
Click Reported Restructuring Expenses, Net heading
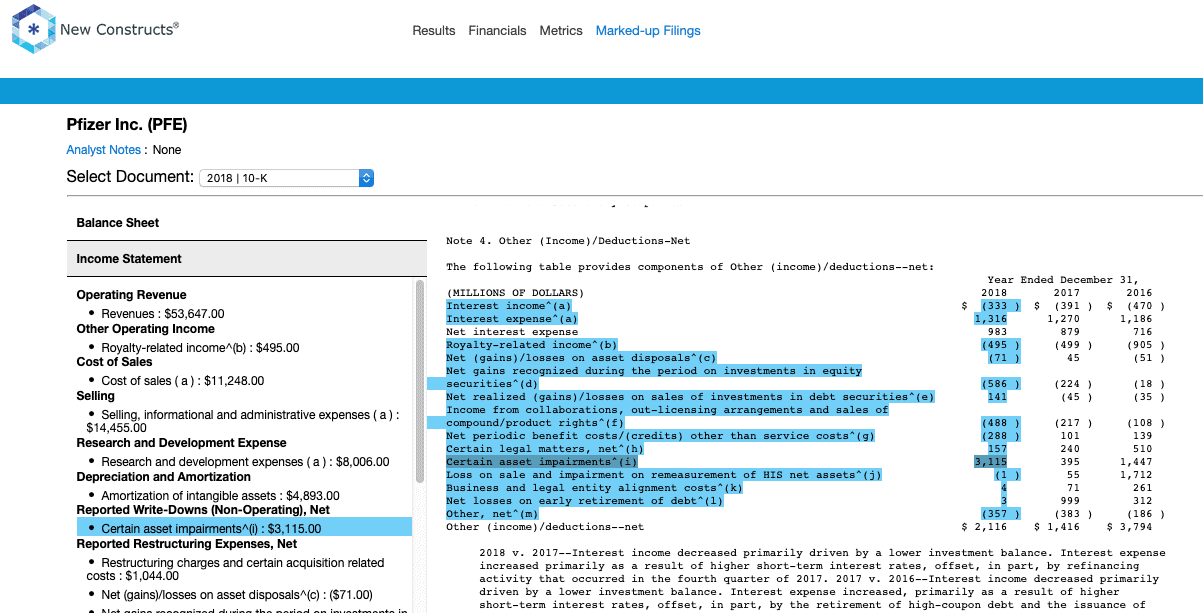pyautogui.click(x=187, y=544)
